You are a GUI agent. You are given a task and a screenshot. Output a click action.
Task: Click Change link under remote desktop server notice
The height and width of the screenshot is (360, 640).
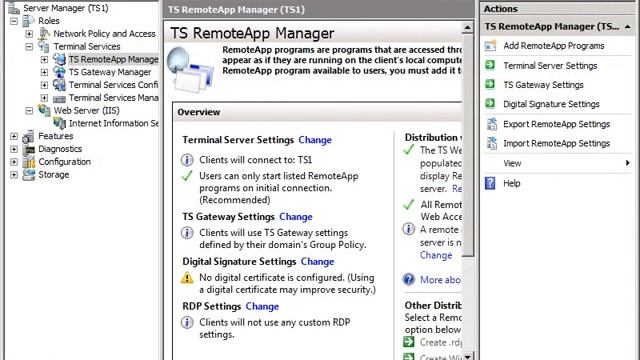(436, 255)
